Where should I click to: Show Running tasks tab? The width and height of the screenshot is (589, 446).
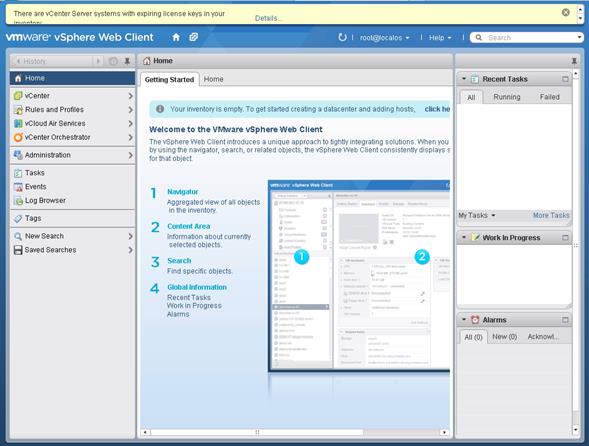[x=507, y=97]
